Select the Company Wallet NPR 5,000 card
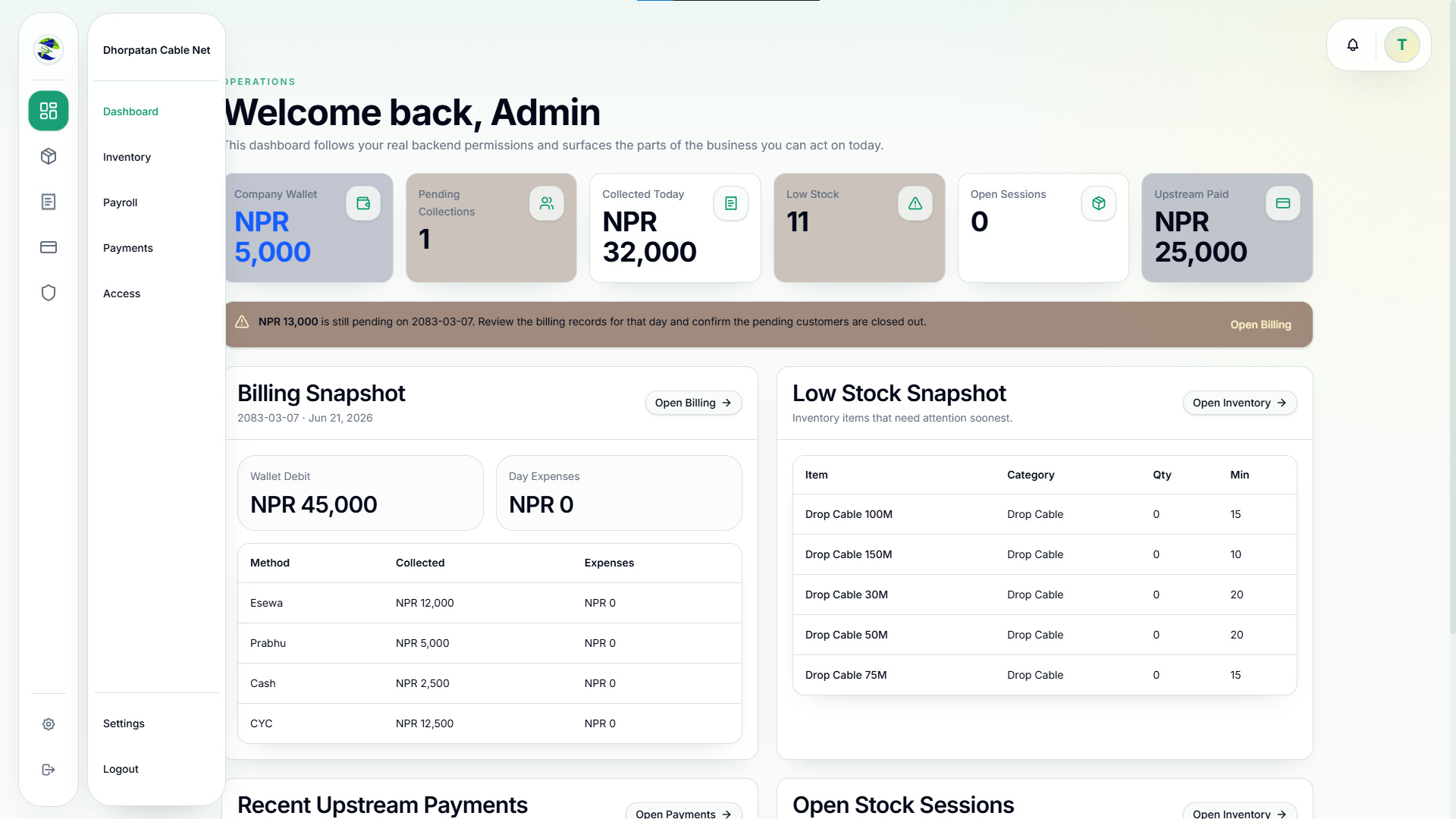Screen dimensions: 1456x819 tap(309, 227)
